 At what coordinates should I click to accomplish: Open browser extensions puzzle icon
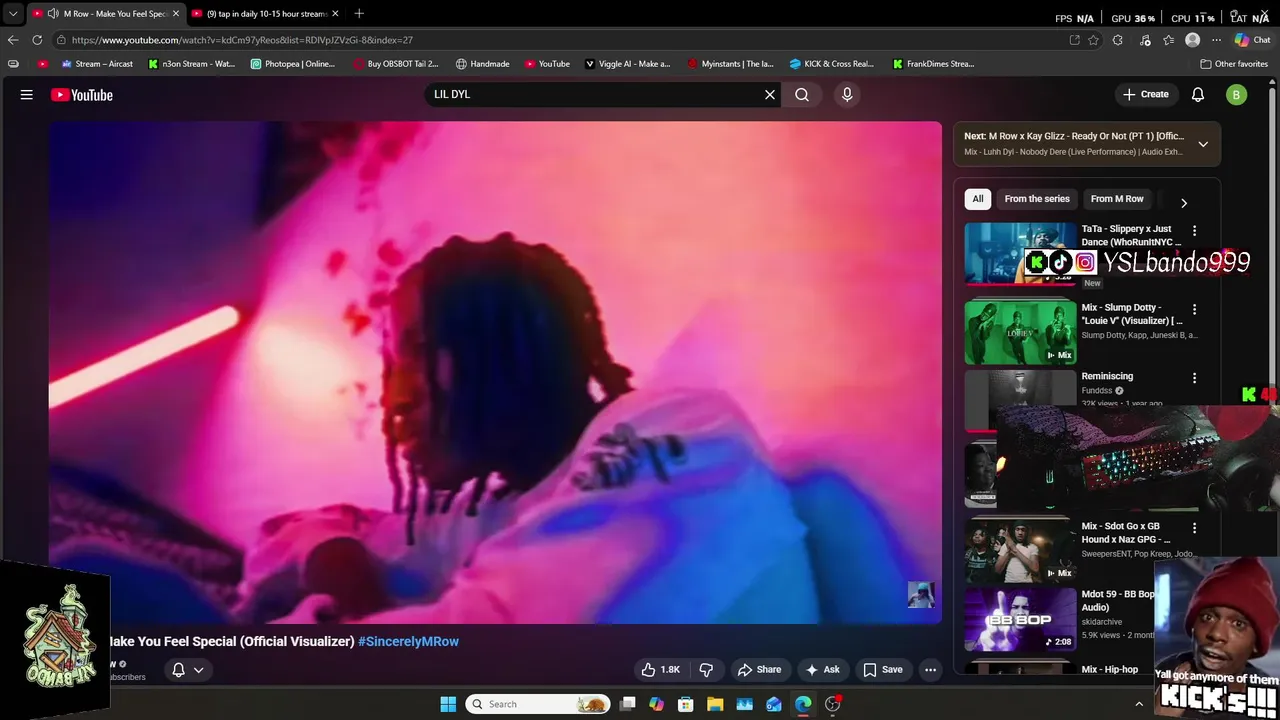(x=1118, y=40)
